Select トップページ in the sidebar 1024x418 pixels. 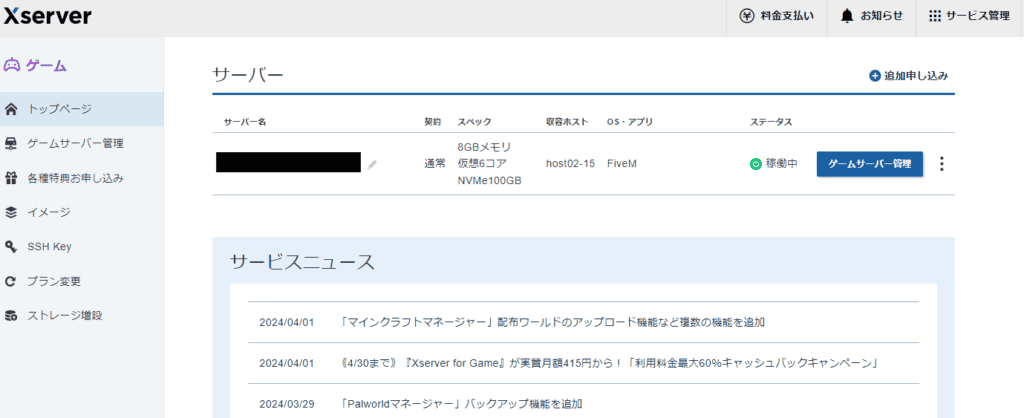point(82,109)
